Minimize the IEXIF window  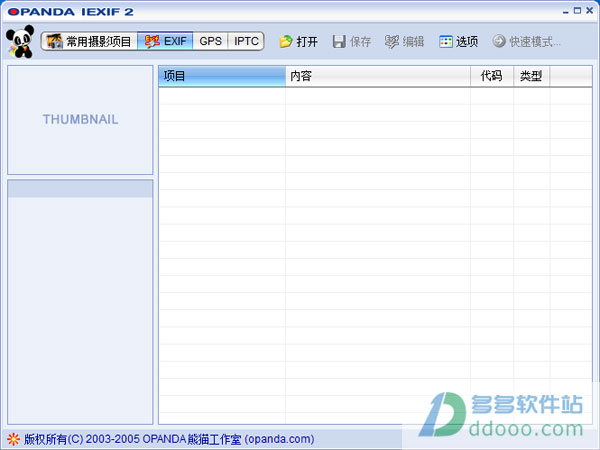click(x=566, y=11)
